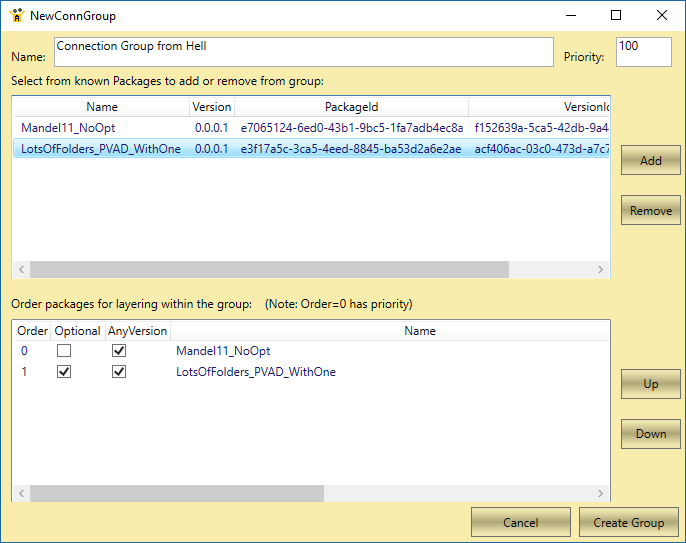
Task: Maximize the NewConnGroup window
Action: [616, 15]
